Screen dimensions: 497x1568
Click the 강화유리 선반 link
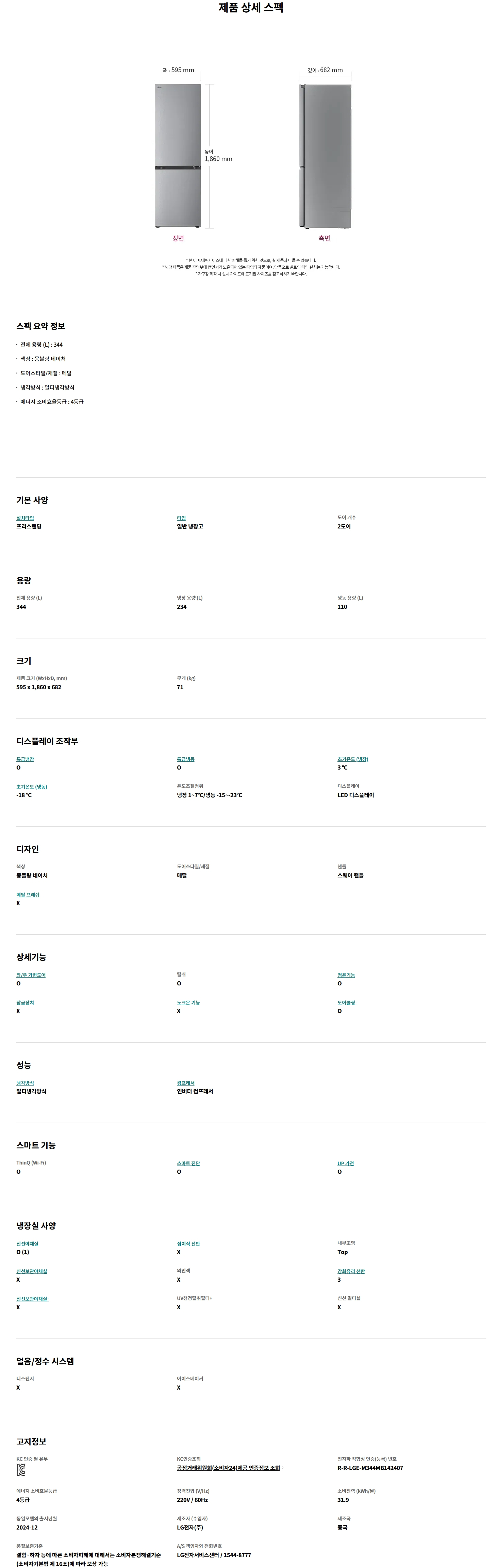click(x=351, y=1271)
